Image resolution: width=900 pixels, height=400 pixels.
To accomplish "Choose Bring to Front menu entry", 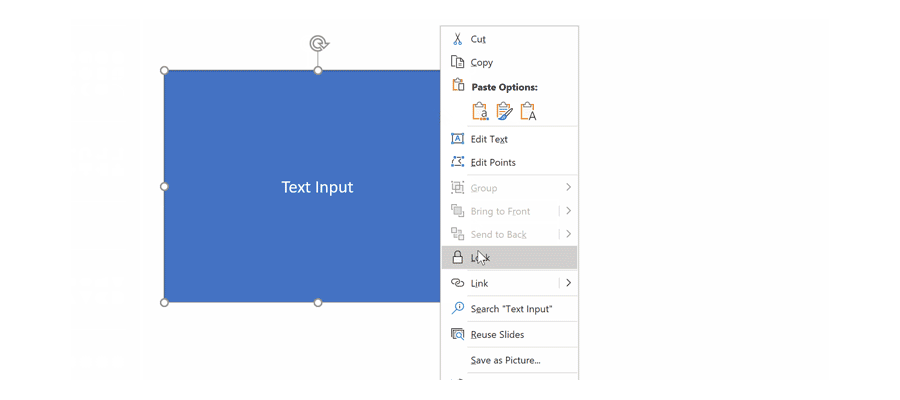I will coord(500,211).
